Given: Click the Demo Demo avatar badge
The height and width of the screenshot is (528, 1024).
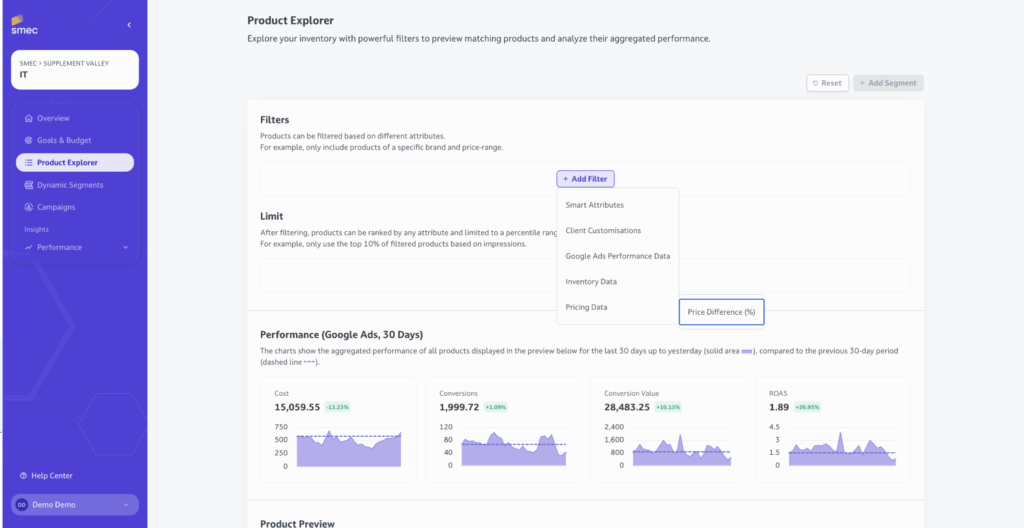Looking at the screenshot, I should [x=22, y=505].
